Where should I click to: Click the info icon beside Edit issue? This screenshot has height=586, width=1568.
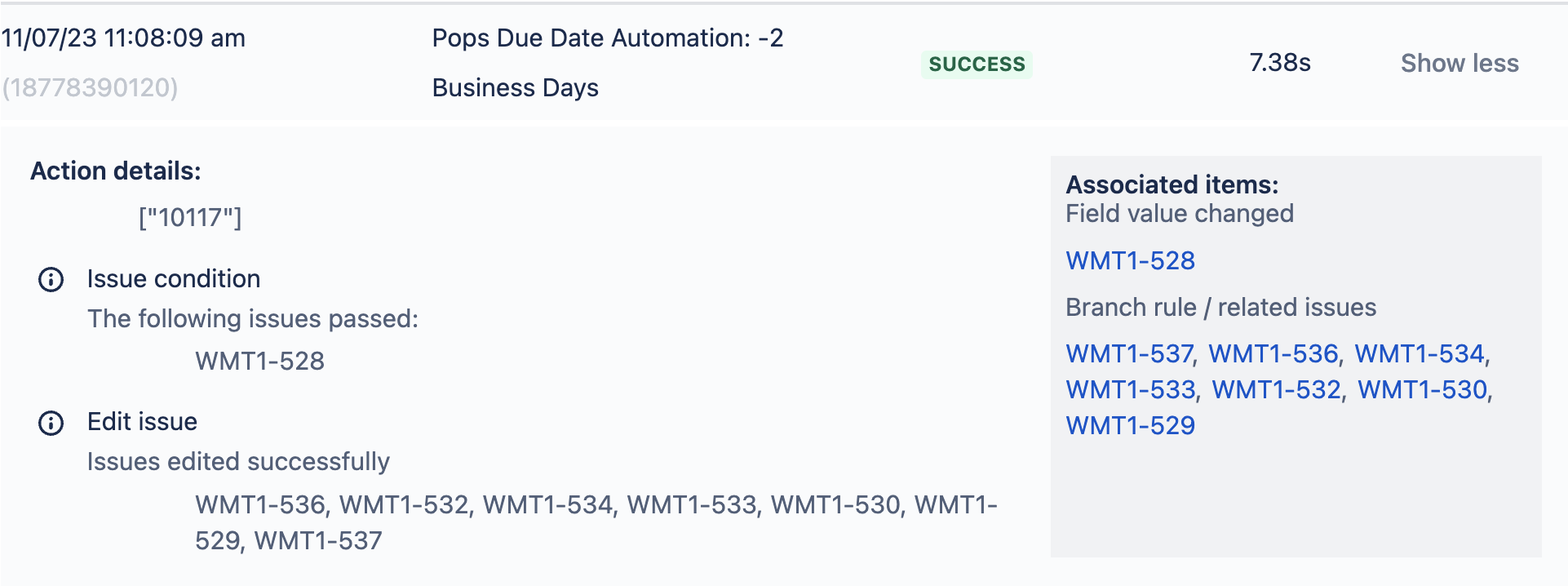(51, 423)
